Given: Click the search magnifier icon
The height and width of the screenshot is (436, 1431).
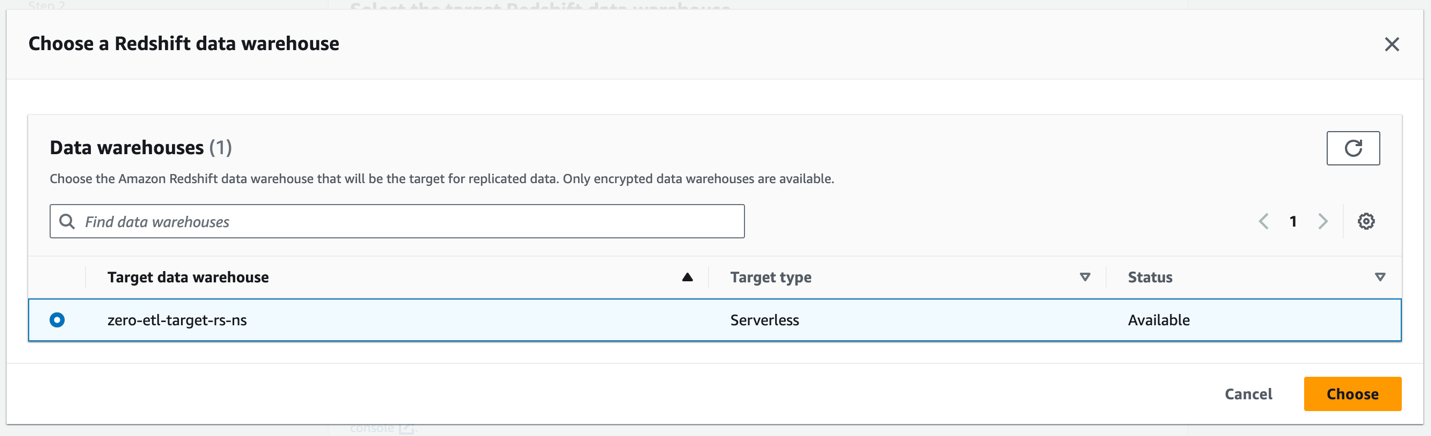Looking at the screenshot, I should [x=67, y=221].
